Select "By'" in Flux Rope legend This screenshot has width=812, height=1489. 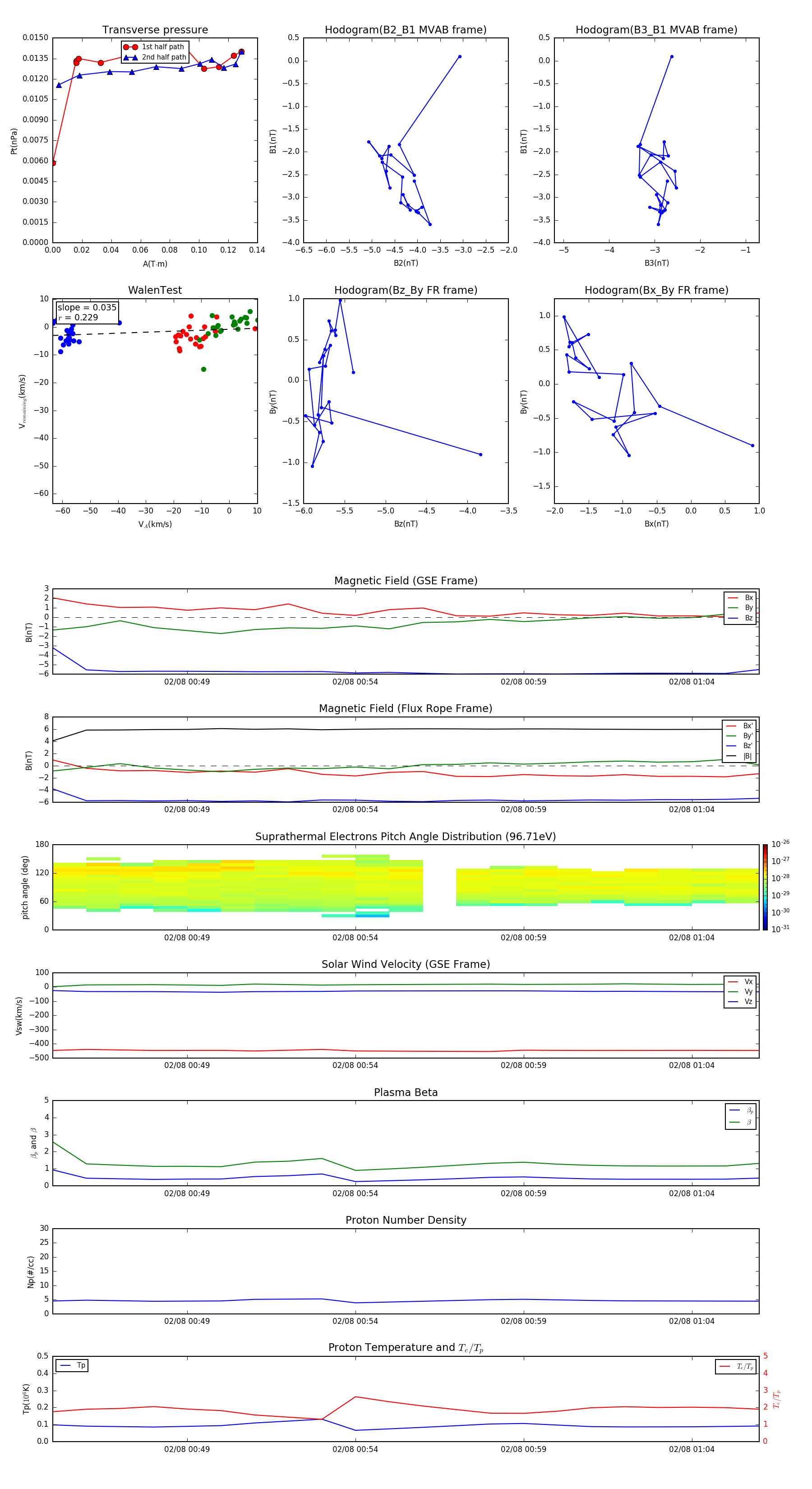coord(739,736)
